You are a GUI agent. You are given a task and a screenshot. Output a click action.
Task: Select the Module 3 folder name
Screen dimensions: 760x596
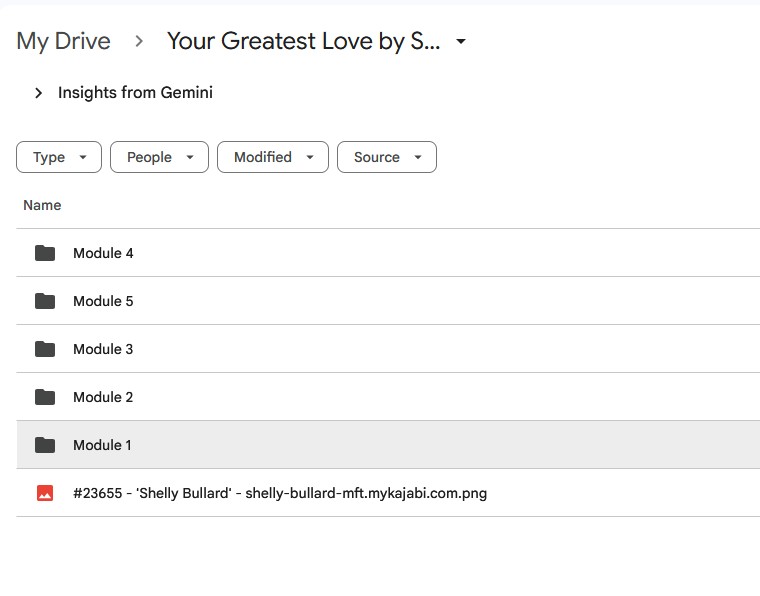click(x=103, y=349)
